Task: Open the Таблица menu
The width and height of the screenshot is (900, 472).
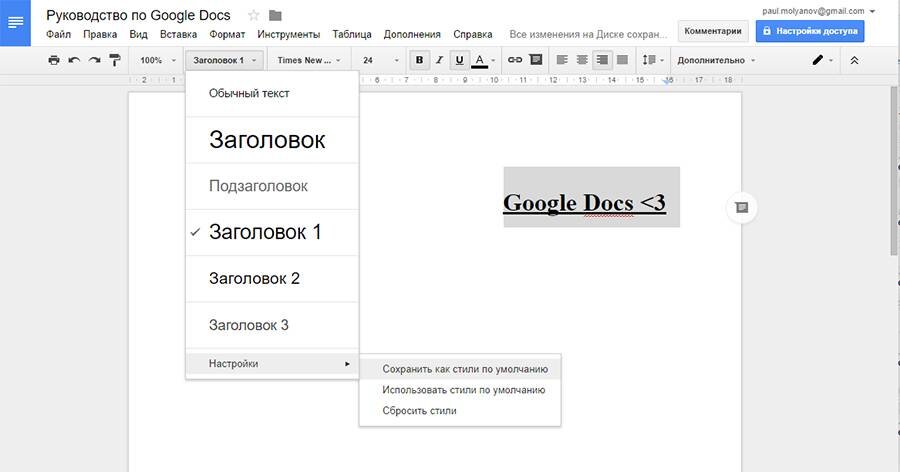Action: [x=352, y=34]
